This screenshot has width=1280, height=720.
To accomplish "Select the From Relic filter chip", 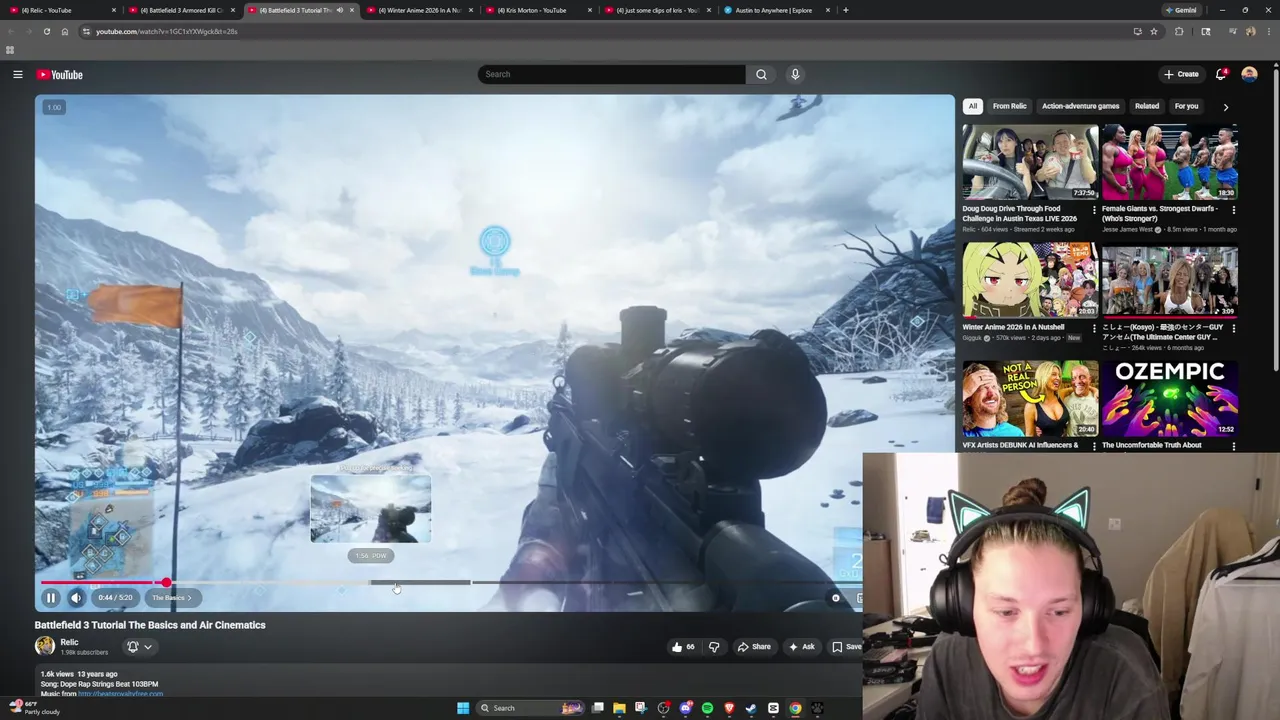I will pos(1009,106).
